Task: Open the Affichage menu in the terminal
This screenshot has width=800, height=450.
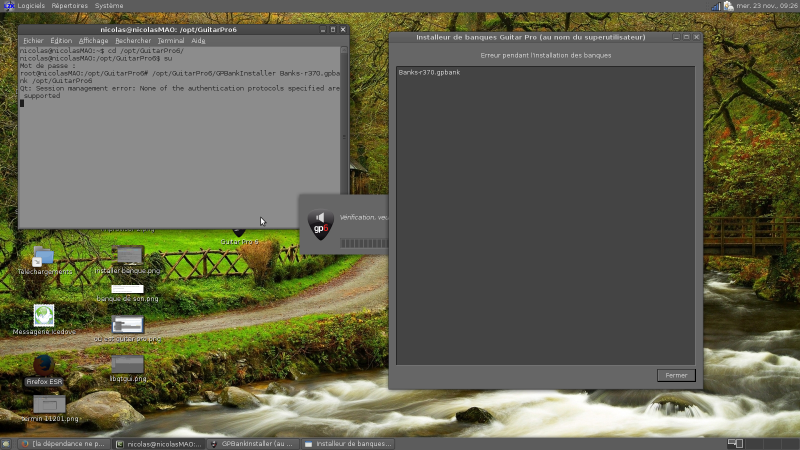Action: tap(93, 41)
